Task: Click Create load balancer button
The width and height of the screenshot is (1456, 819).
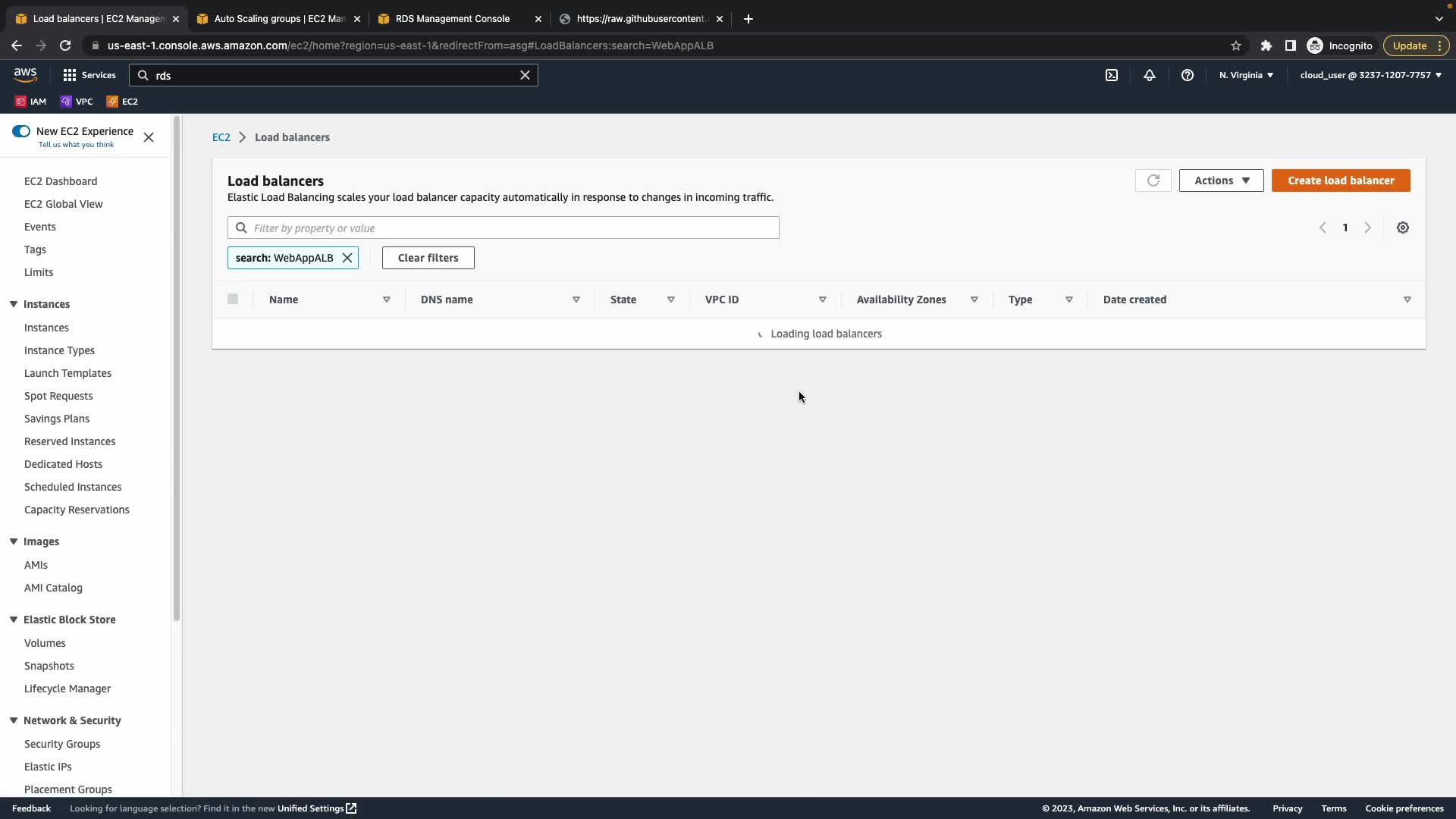Action: click(1340, 180)
